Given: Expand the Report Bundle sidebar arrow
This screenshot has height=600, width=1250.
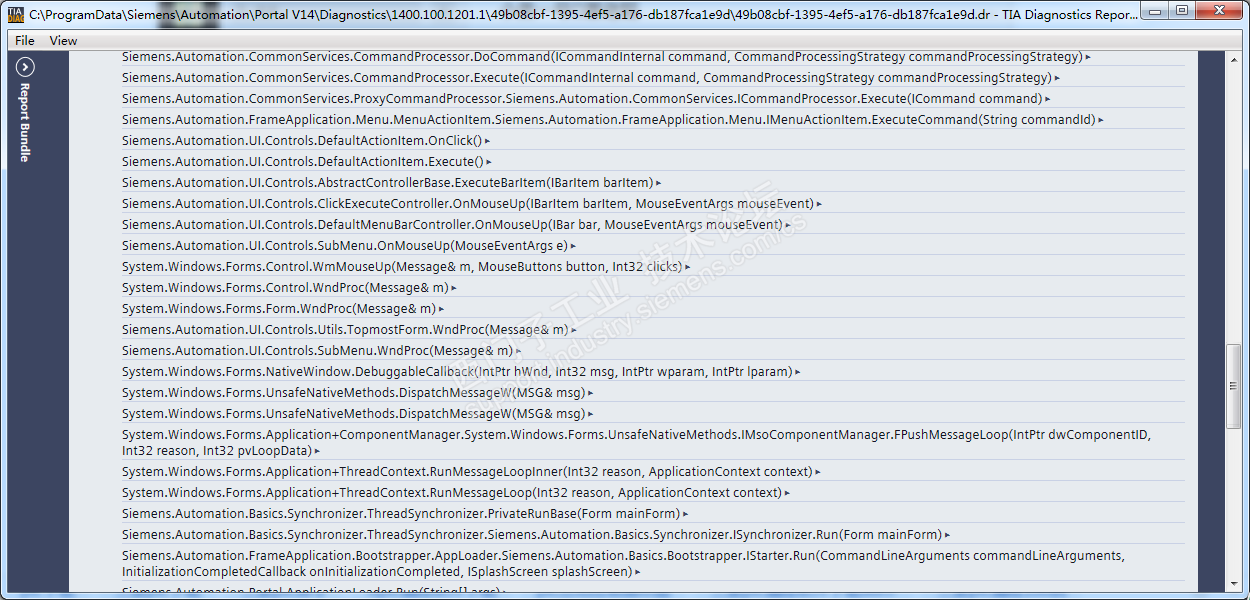Looking at the screenshot, I should [26, 67].
